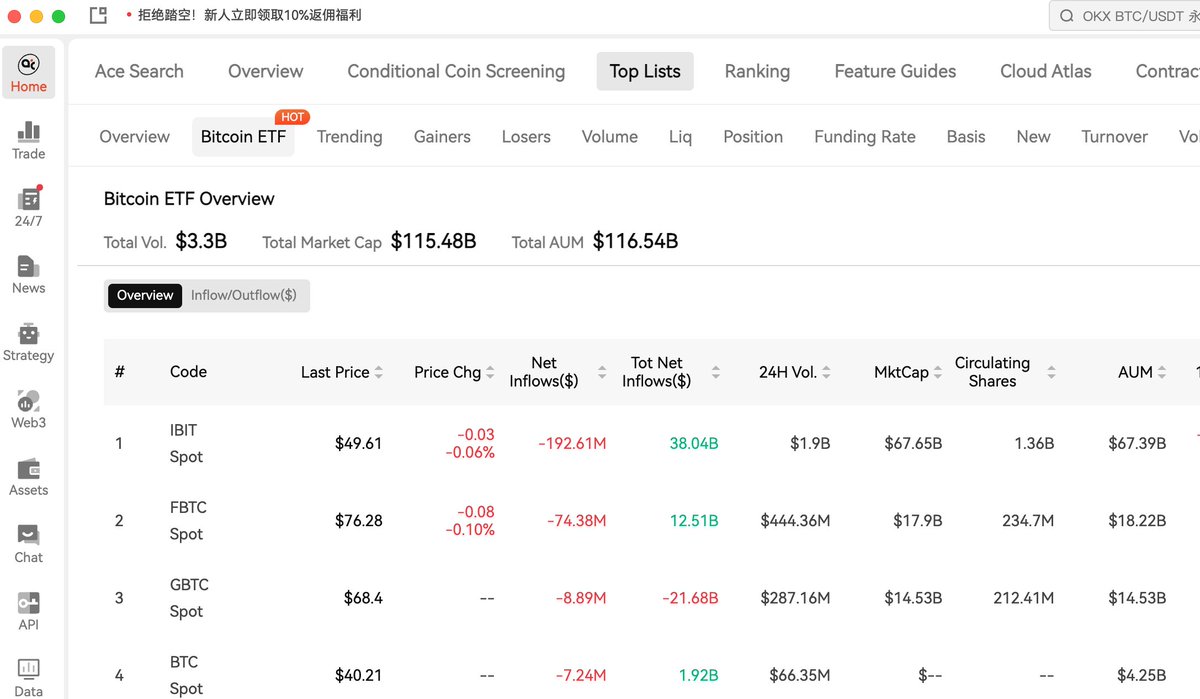Open the Data chart icon

point(29,677)
